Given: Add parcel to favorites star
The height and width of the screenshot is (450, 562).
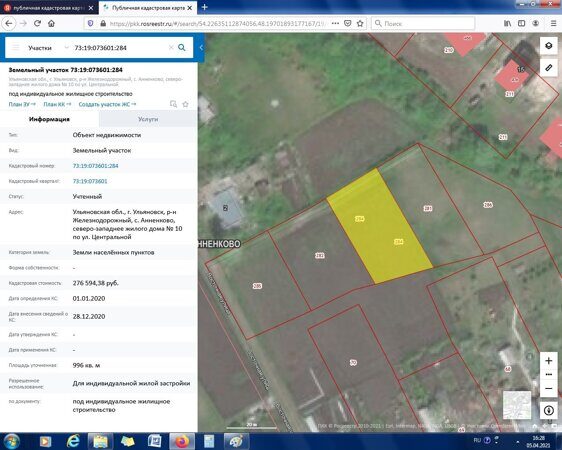Looking at the screenshot, I should click(185, 104).
